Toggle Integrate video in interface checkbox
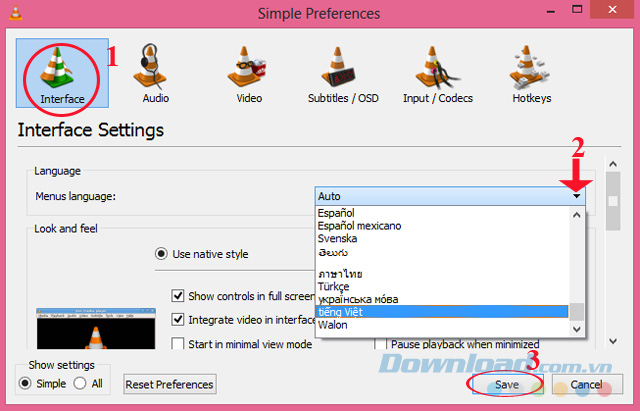The width and height of the screenshot is (640, 411). 178,320
